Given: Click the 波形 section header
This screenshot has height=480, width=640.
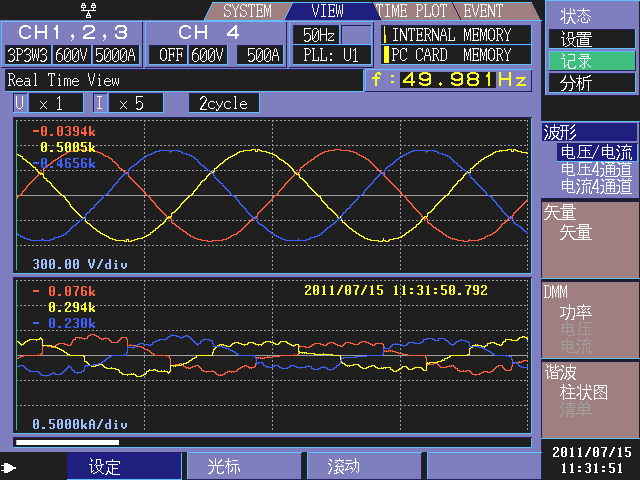Looking at the screenshot, I should tap(589, 132).
